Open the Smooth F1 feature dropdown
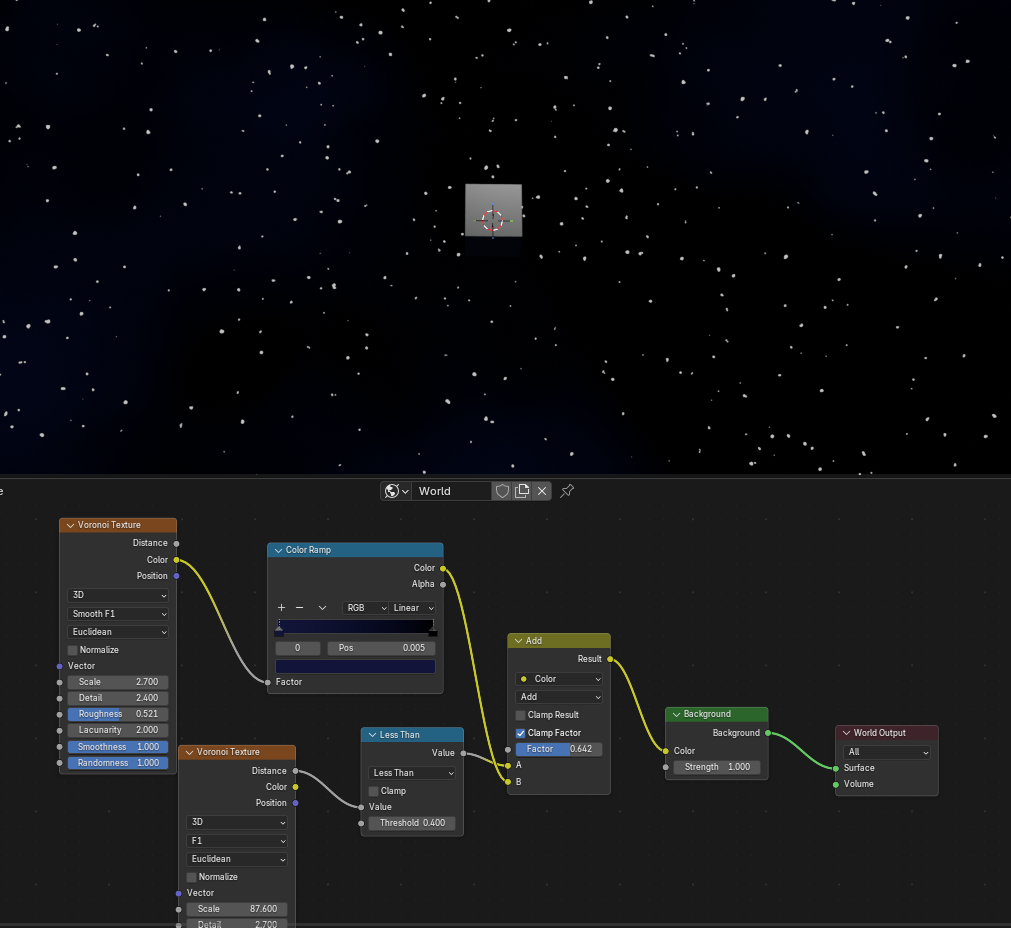This screenshot has width=1011, height=928. 118,614
